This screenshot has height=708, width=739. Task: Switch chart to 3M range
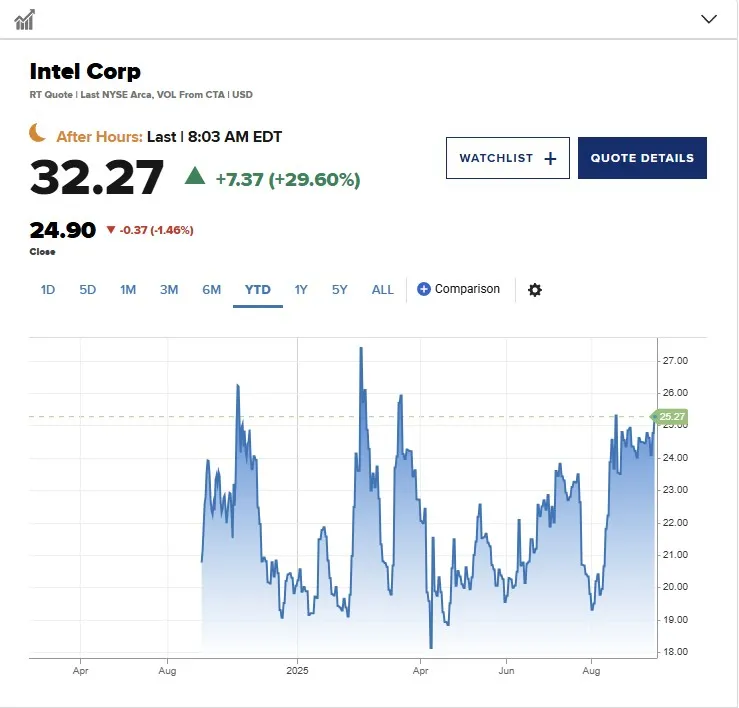[x=169, y=289]
